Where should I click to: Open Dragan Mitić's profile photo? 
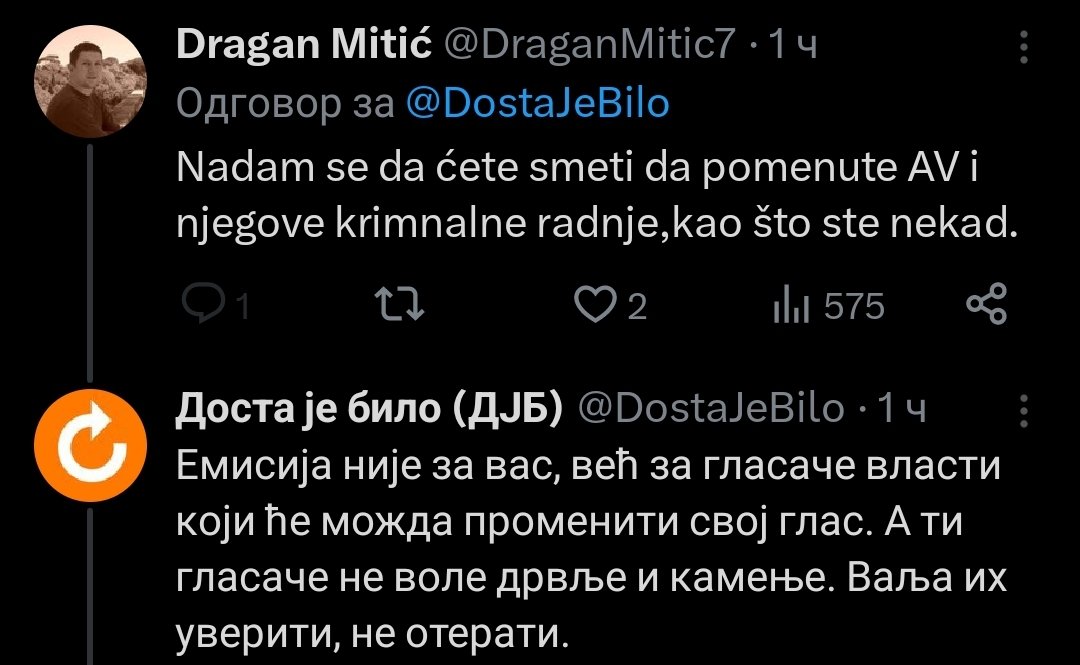[91, 82]
